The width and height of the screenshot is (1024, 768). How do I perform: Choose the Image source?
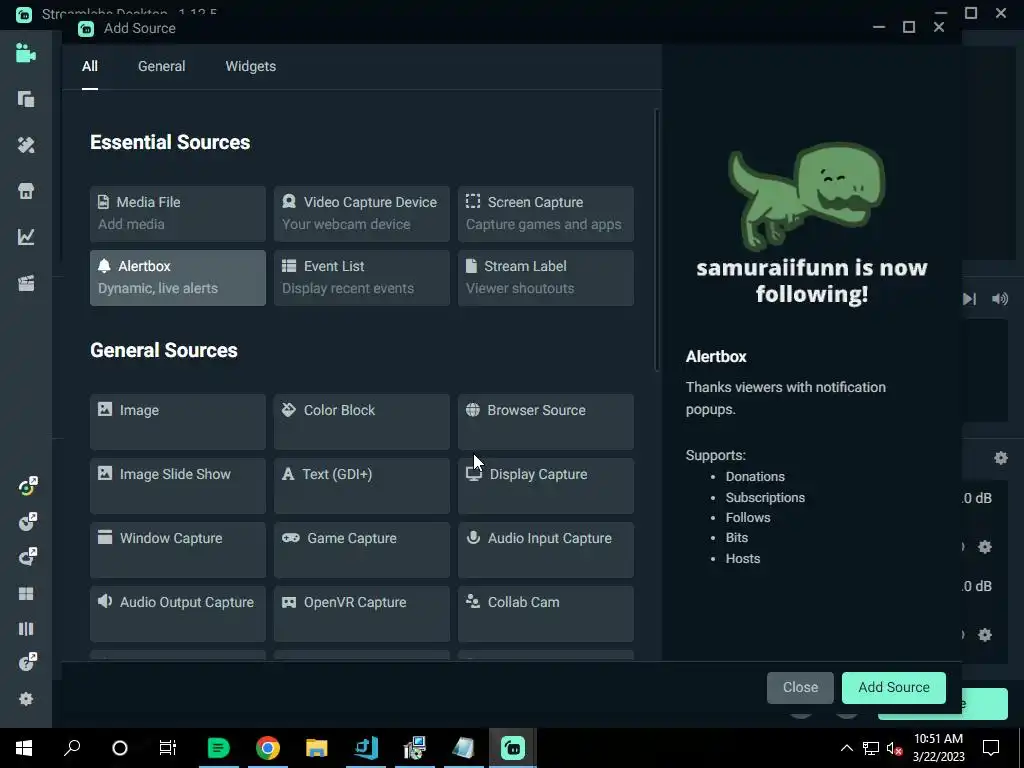(178, 421)
